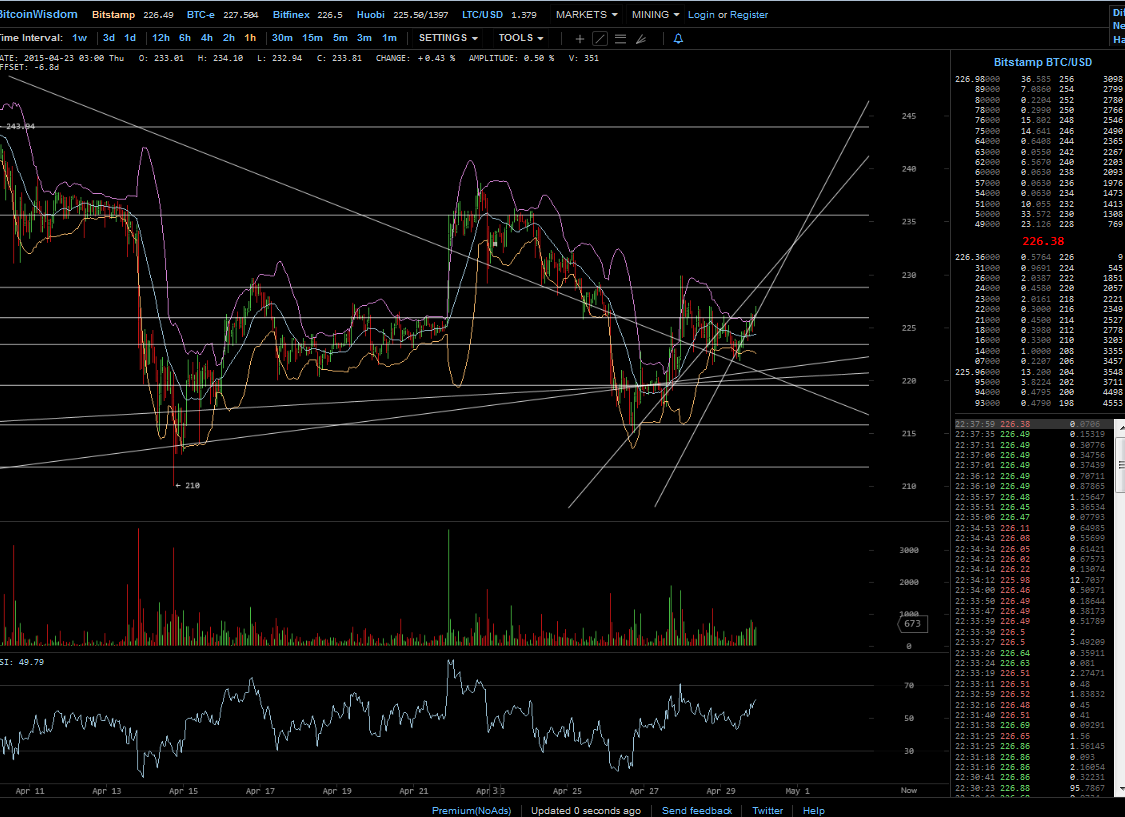The height and width of the screenshot is (817, 1125).
Task: Set time interval to 12h
Action: coord(161,38)
